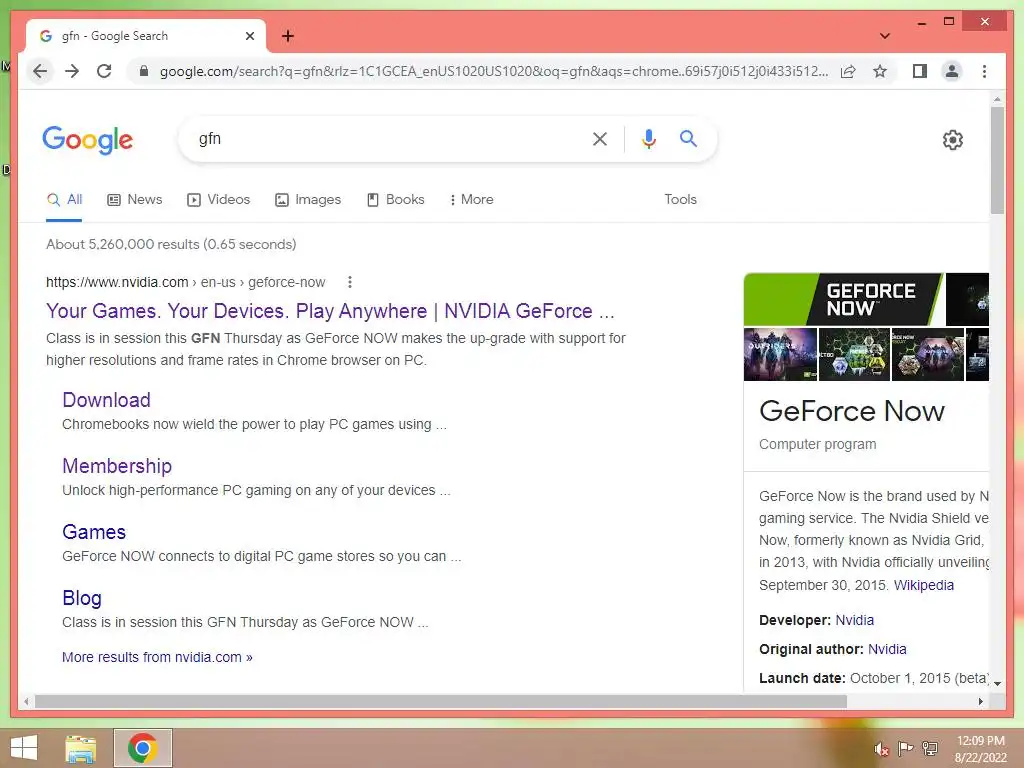Open the search Tools options
The image size is (1024, 768).
(x=680, y=199)
